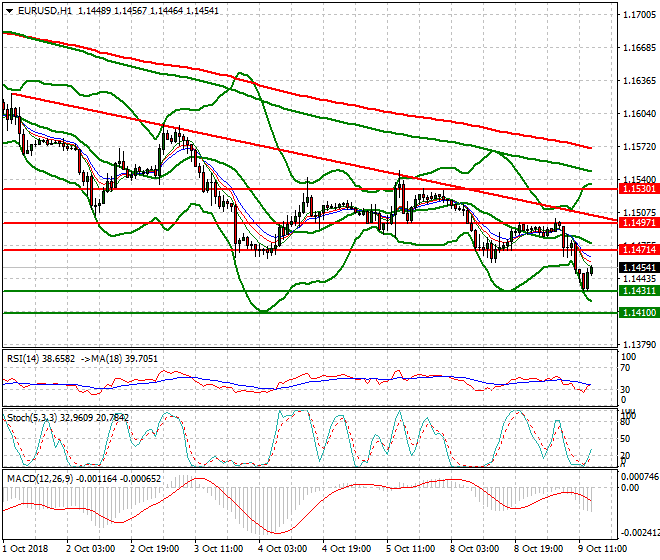Click the 1 Oct 2018 time label

tap(25, 549)
